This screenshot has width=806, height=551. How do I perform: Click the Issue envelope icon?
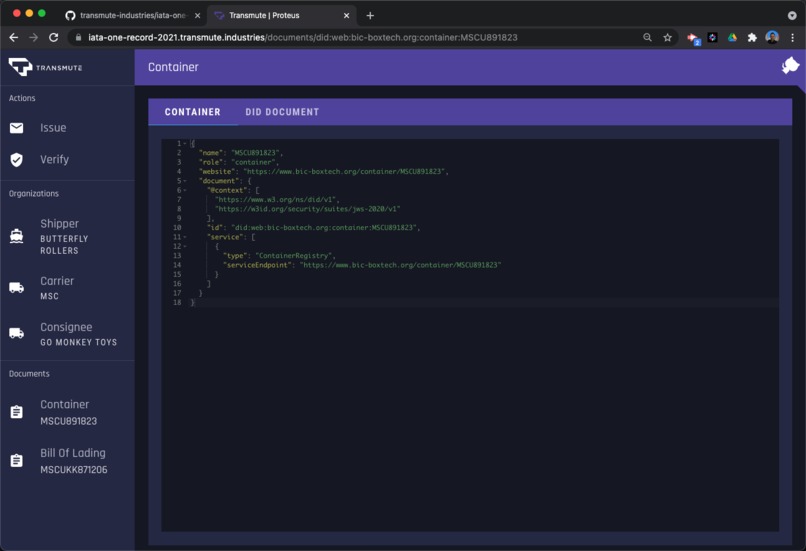click(16, 128)
